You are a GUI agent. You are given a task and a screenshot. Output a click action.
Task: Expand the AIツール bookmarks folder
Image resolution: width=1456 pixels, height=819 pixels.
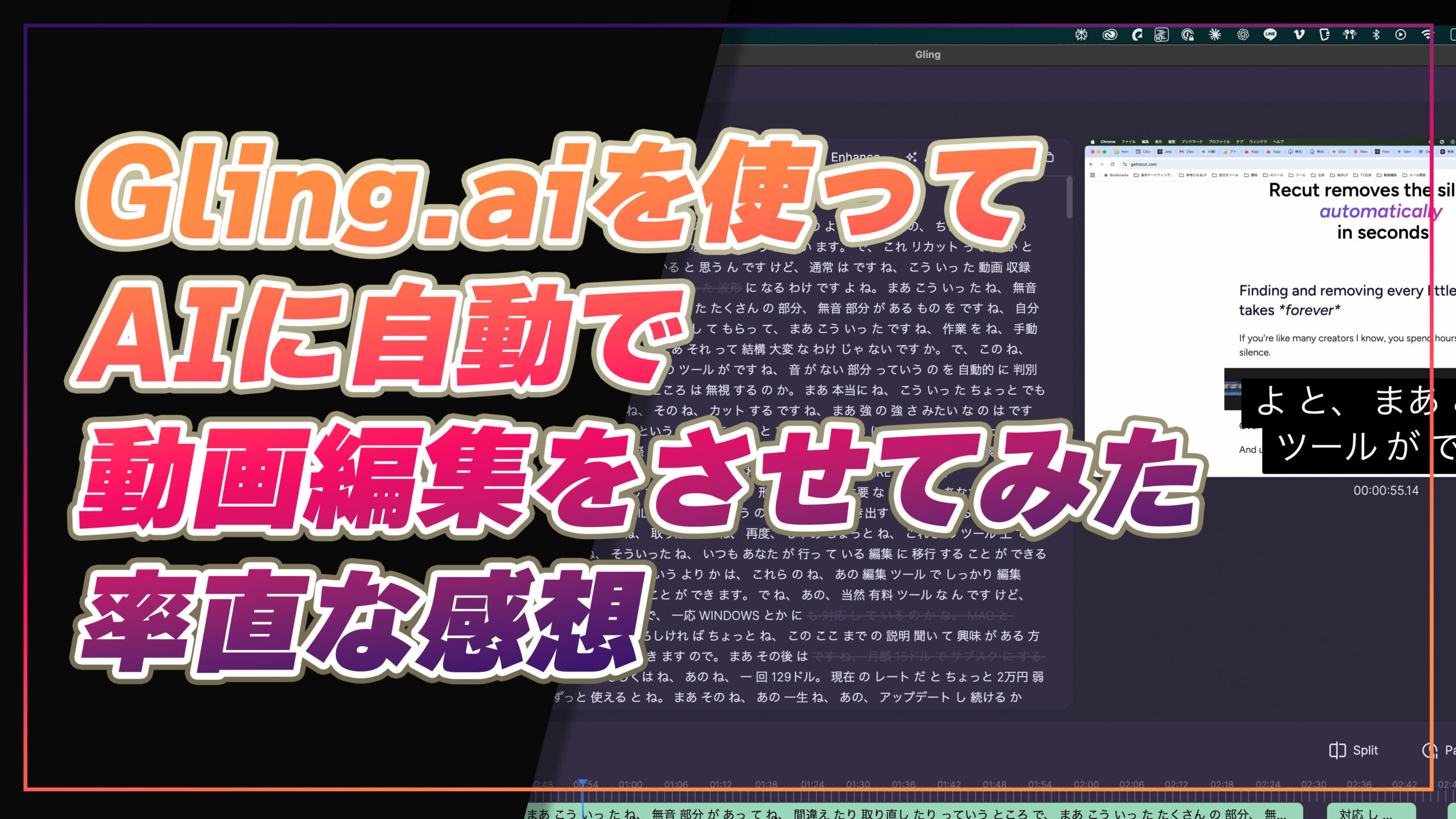pos(1276,175)
